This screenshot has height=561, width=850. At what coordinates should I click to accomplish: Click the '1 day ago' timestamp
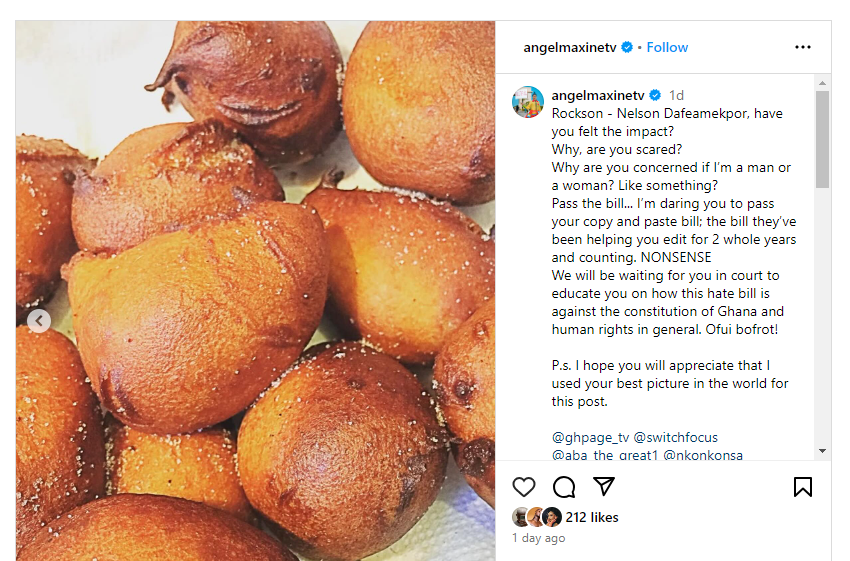(539, 538)
